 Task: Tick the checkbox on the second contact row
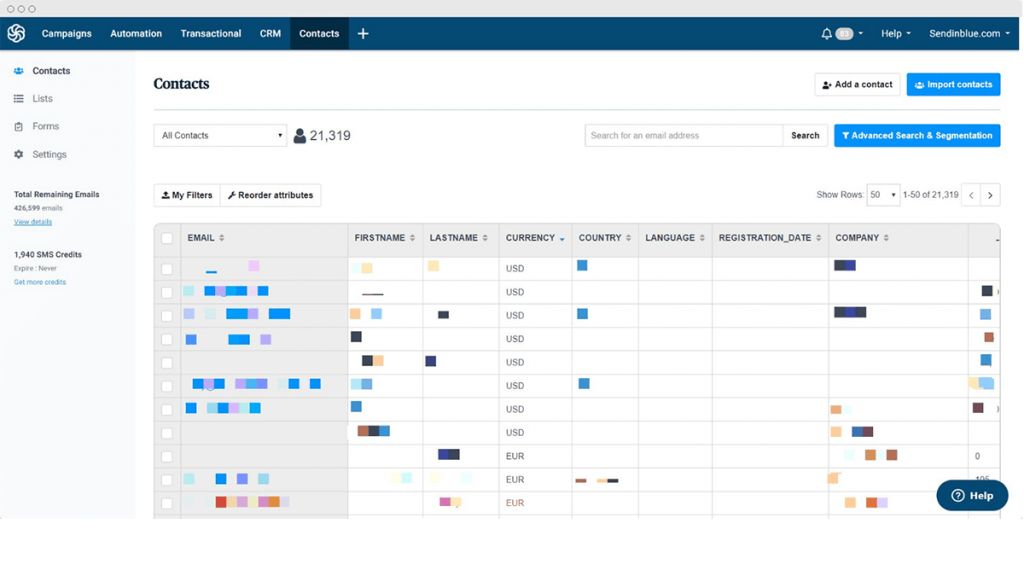(x=167, y=291)
